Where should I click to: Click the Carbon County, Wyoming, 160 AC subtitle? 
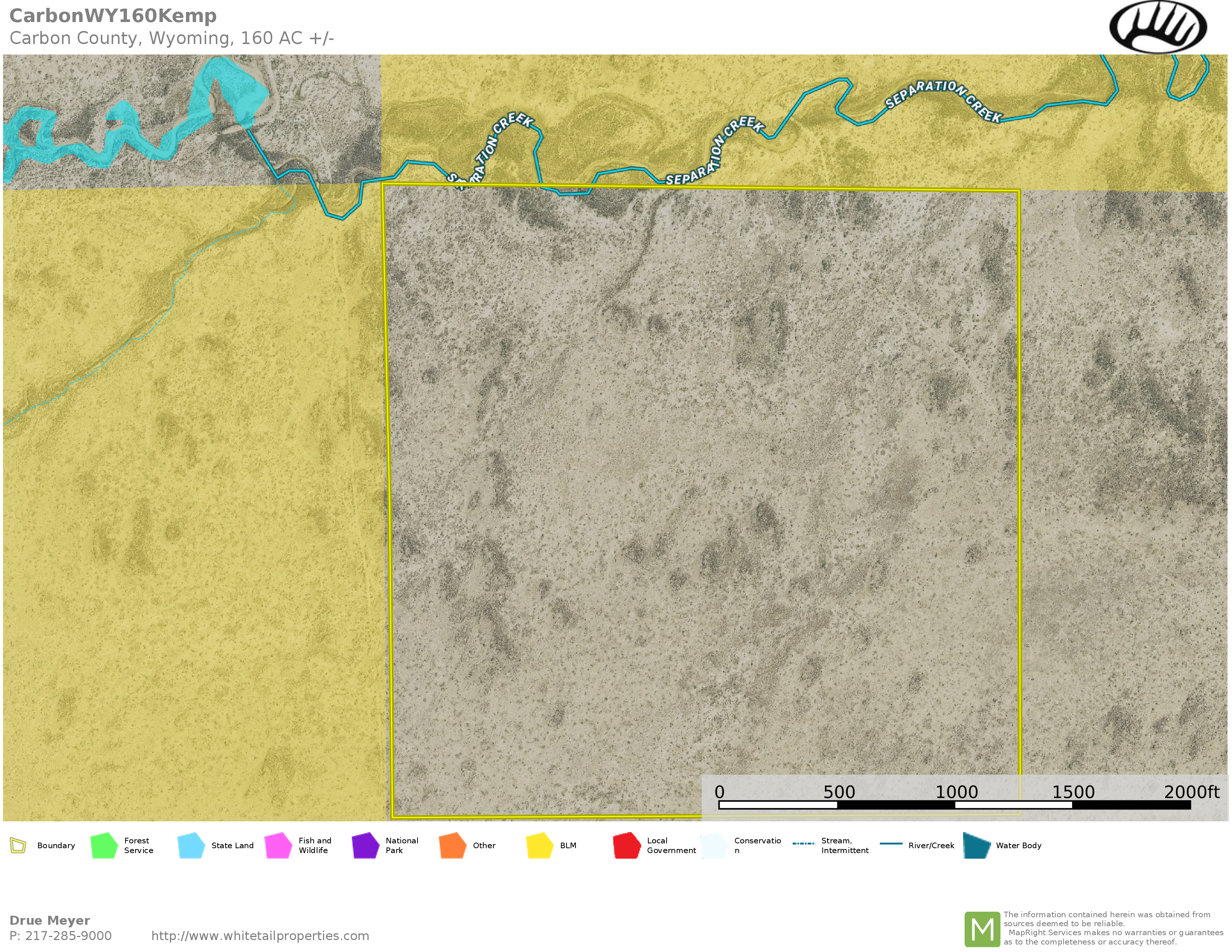(171, 38)
